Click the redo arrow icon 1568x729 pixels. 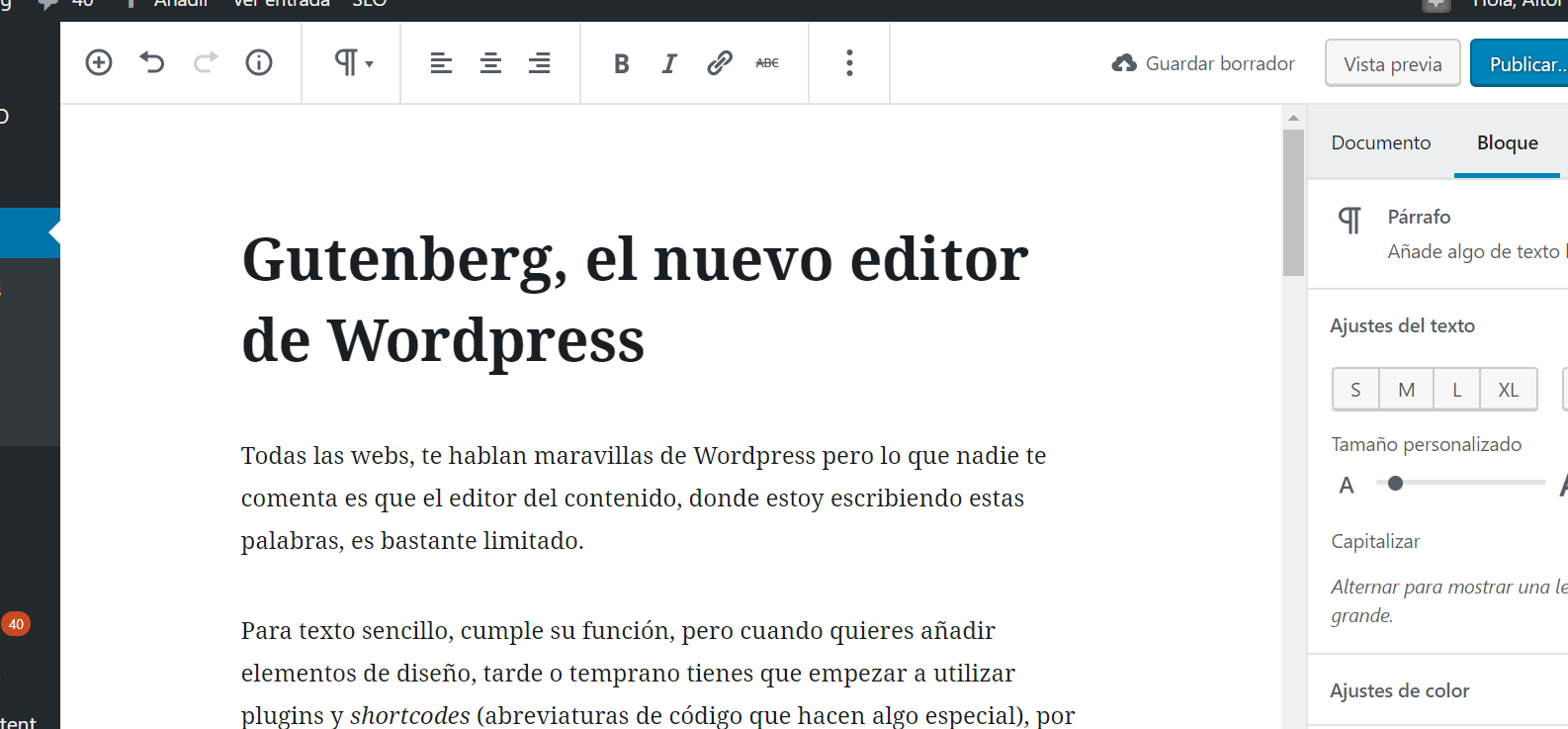tap(206, 63)
